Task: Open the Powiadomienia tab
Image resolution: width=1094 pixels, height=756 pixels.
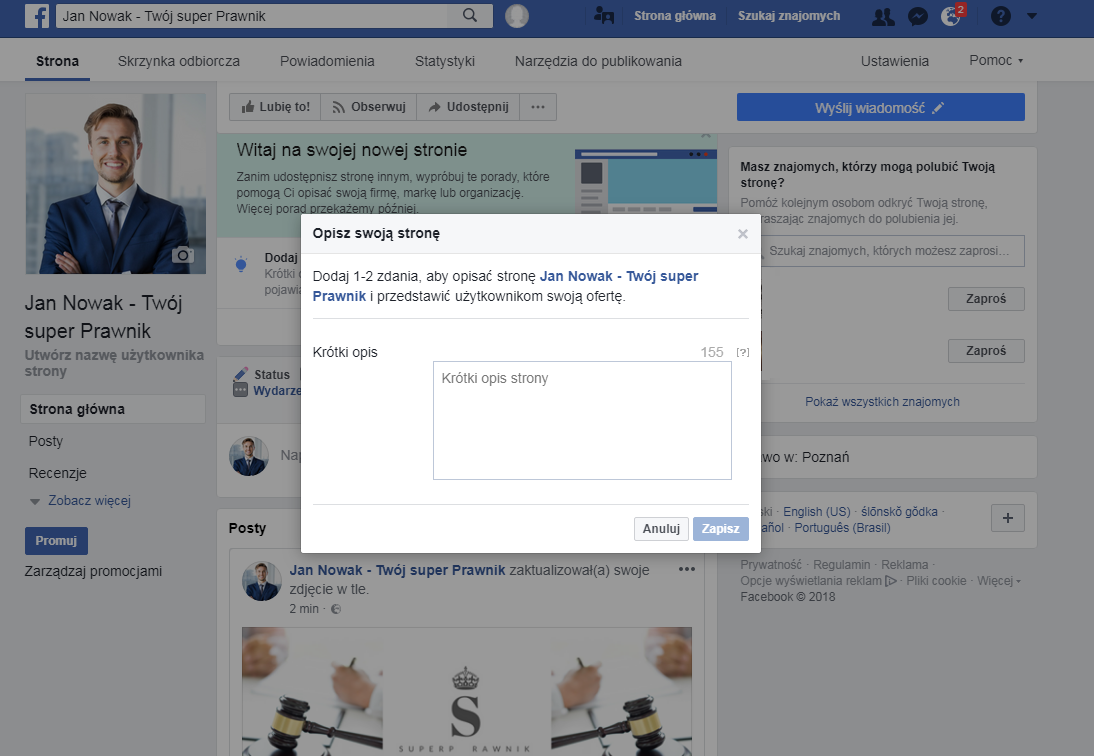Action: [x=327, y=61]
